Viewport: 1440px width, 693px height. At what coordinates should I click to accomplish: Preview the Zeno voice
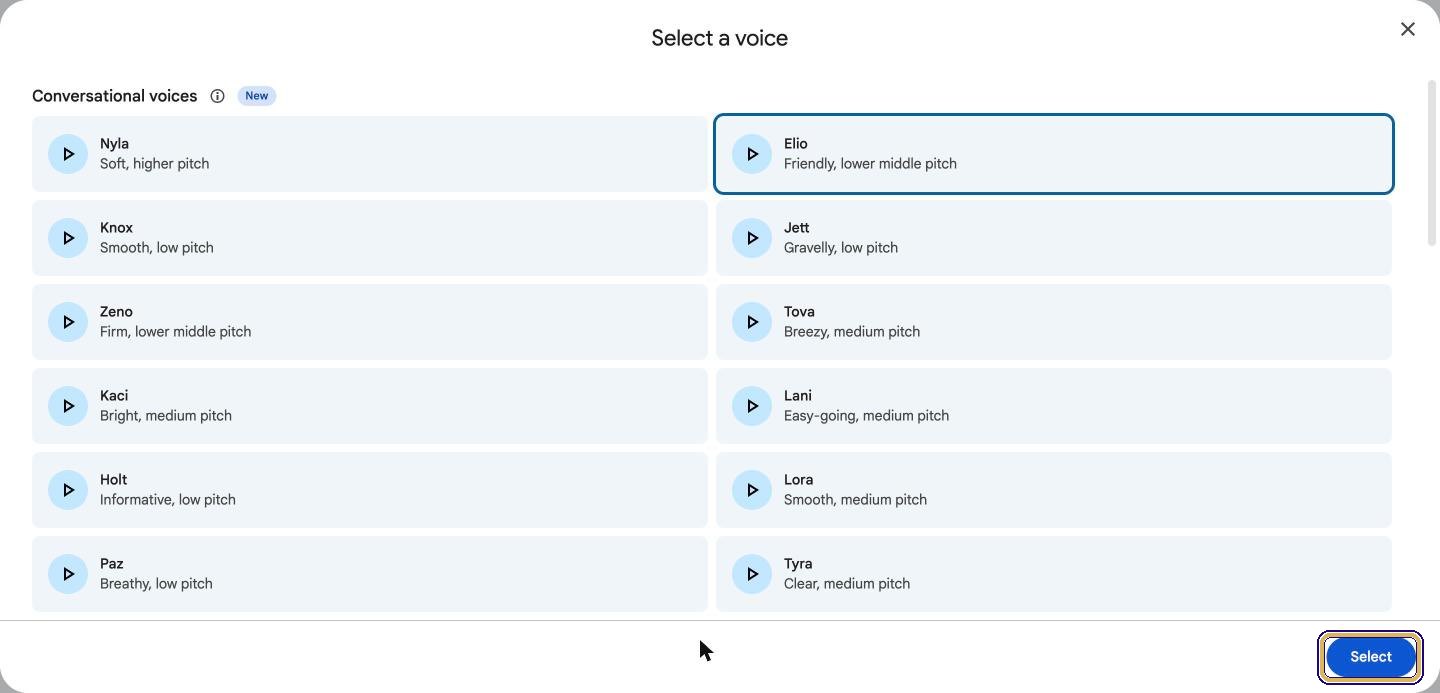coord(68,322)
